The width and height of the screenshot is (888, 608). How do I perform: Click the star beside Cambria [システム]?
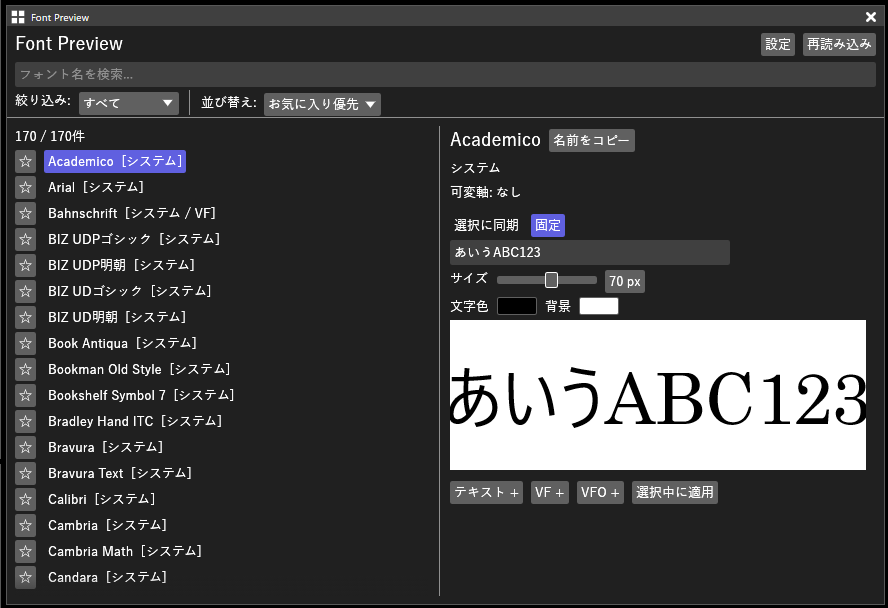point(25,526)
